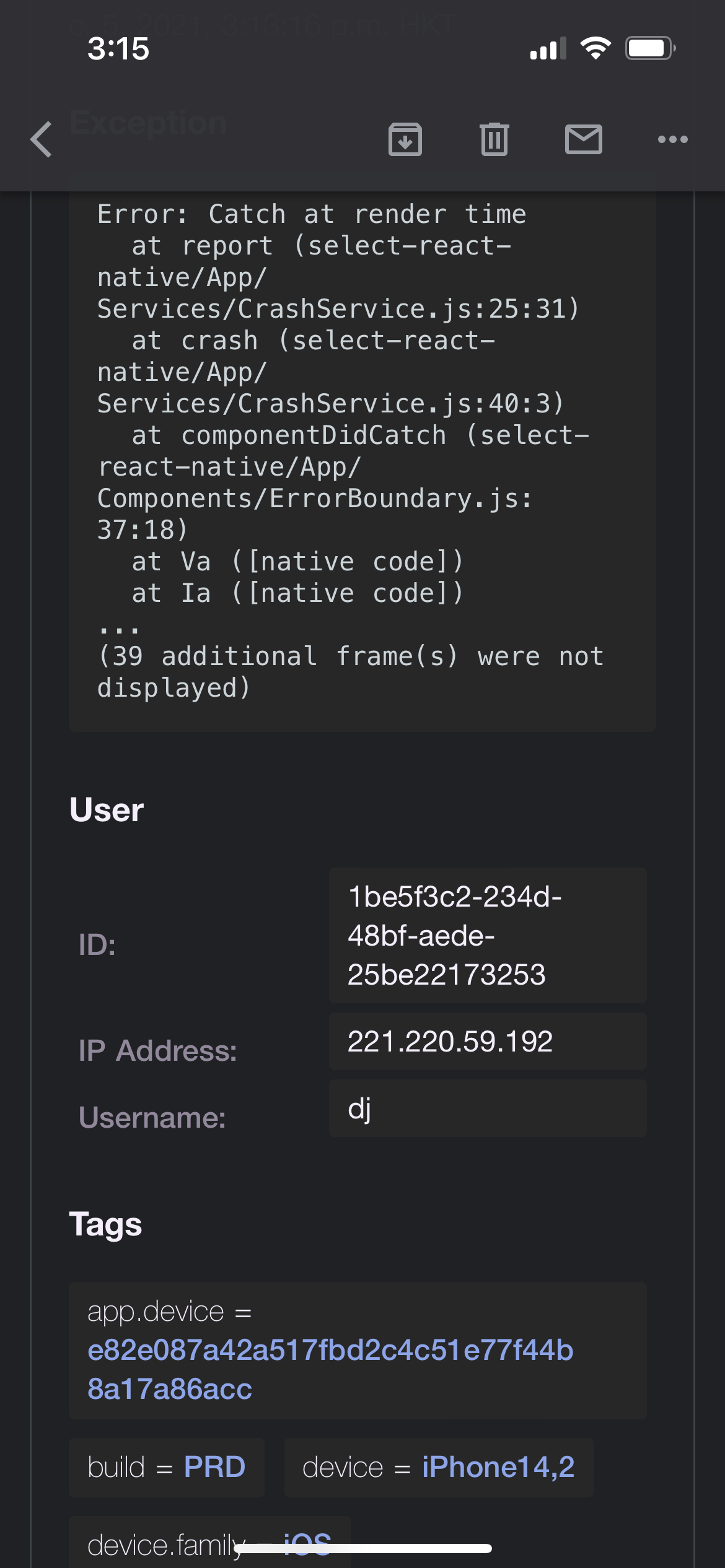The height and width of the screenshot is (1568, 725).
Task: Tap the cellular signal bars icon
Action: (548, 49)
